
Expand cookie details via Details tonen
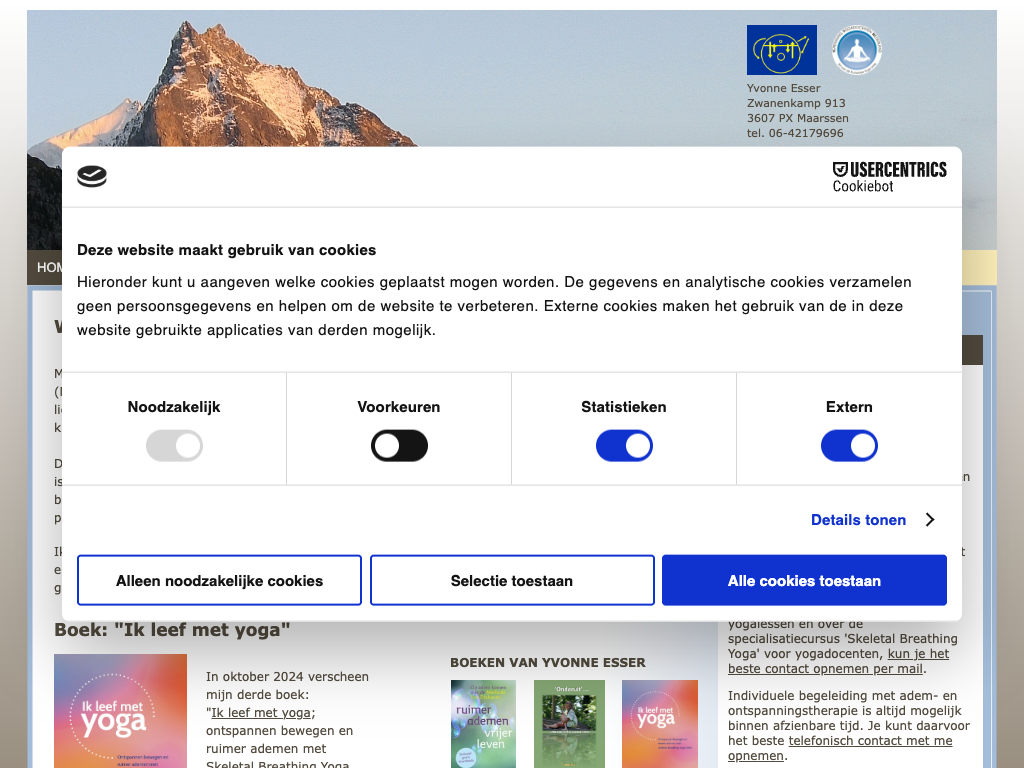(858, 520)
